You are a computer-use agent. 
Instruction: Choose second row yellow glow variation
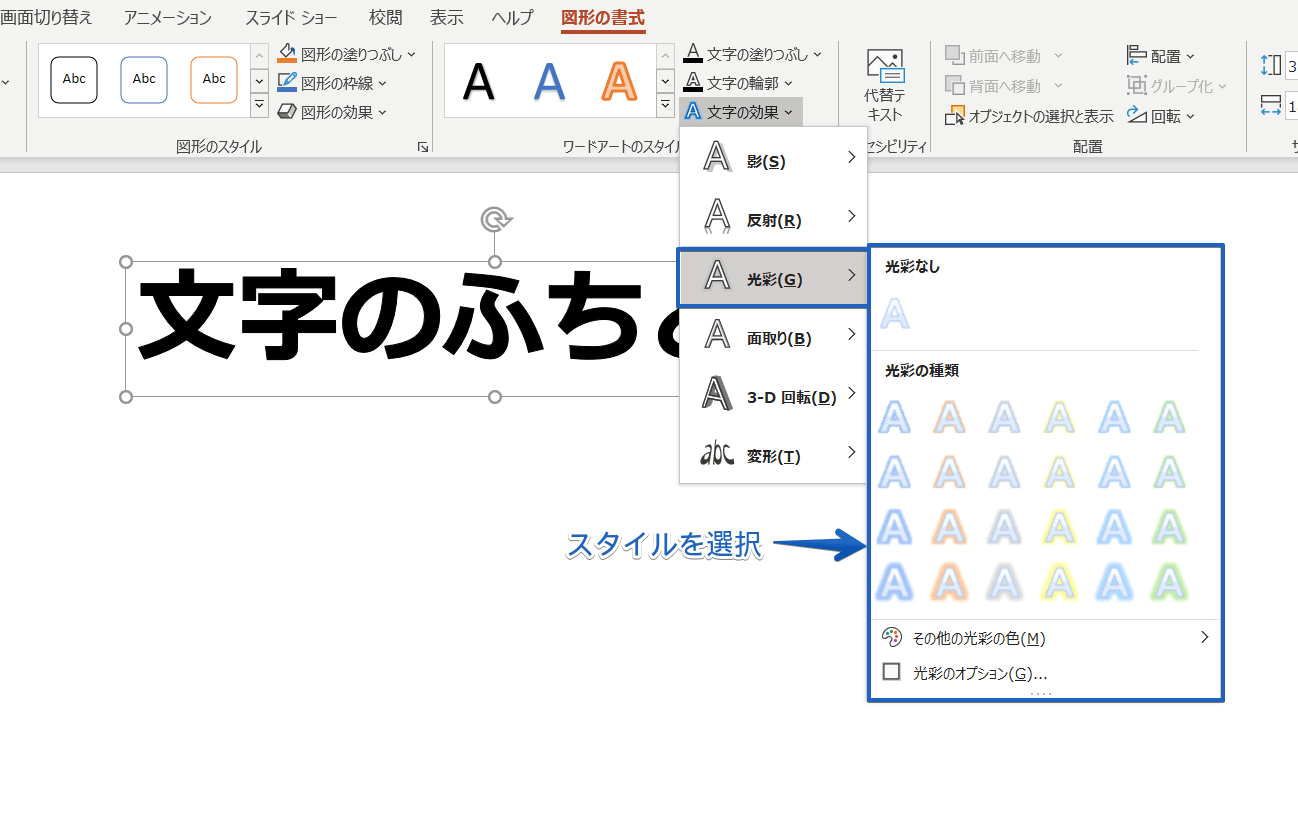1060,472
